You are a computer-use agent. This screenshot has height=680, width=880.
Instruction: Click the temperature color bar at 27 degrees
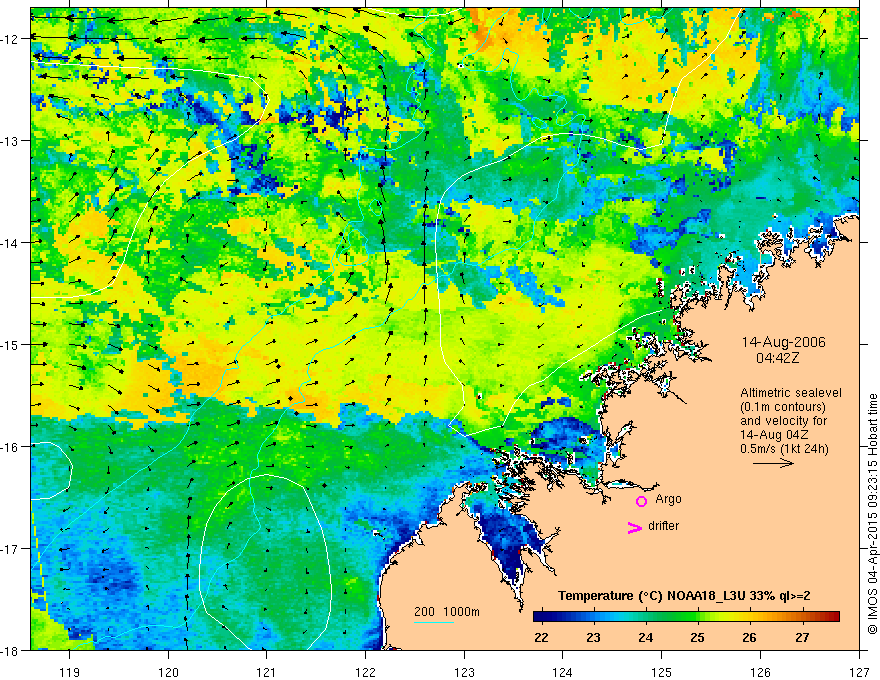point(803,617)
